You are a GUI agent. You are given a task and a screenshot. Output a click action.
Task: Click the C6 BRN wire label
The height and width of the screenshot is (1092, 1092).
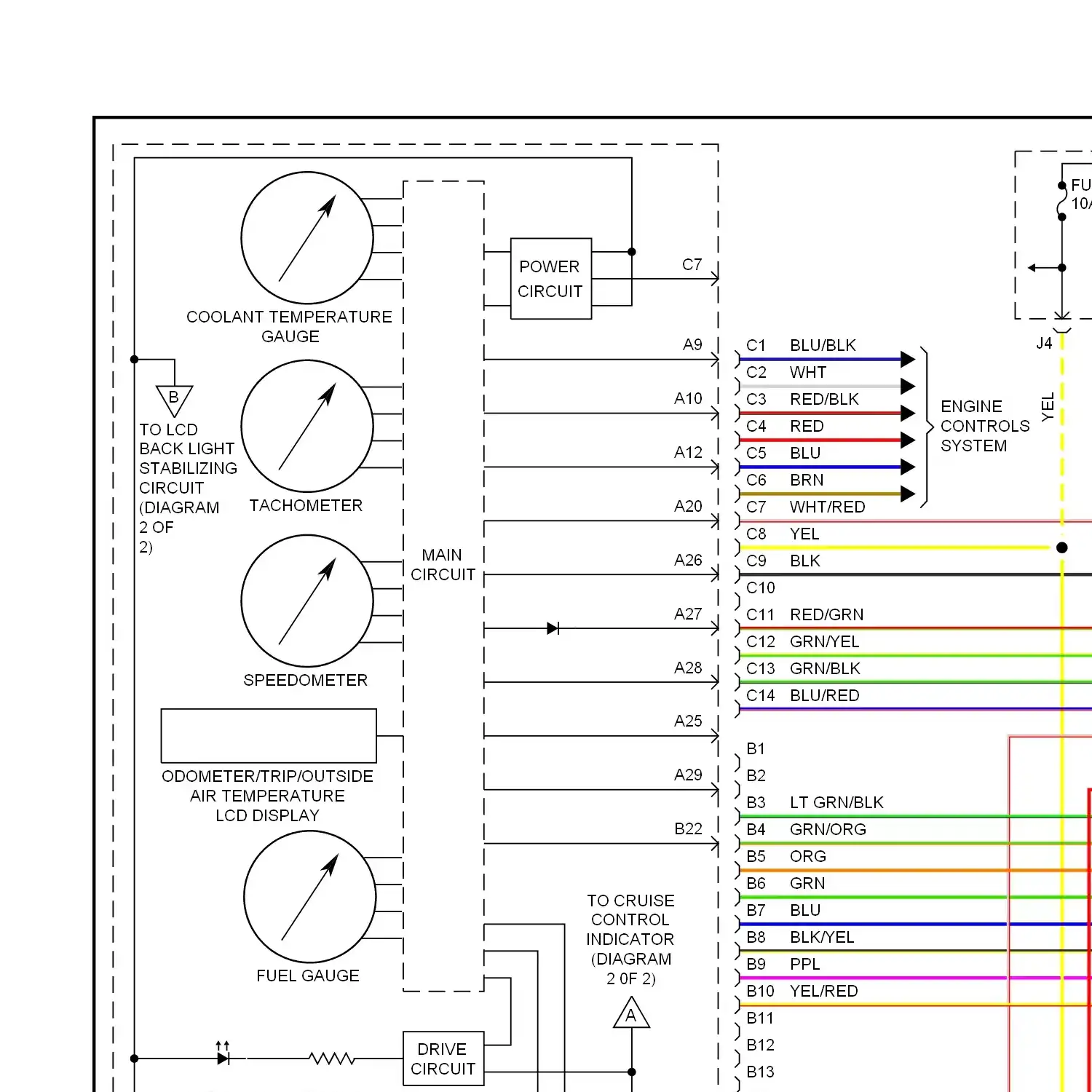[785, 480]
